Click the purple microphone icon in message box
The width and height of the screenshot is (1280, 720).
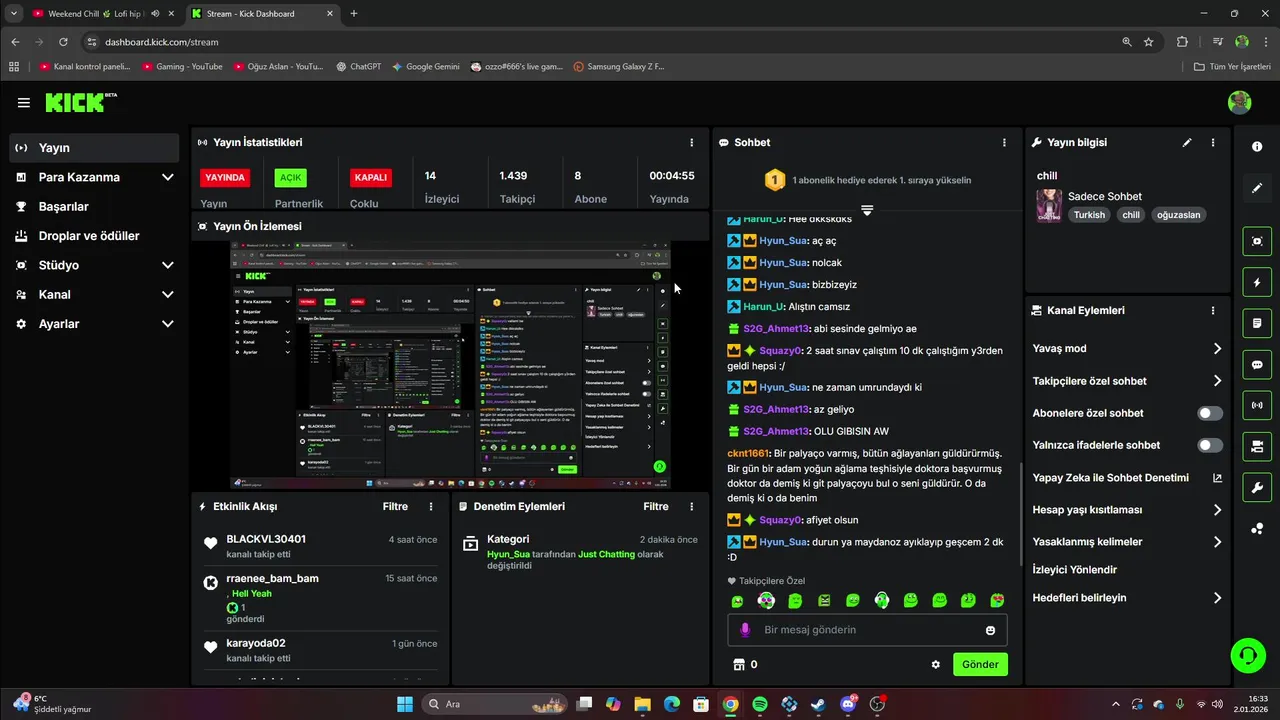(744, 630)
